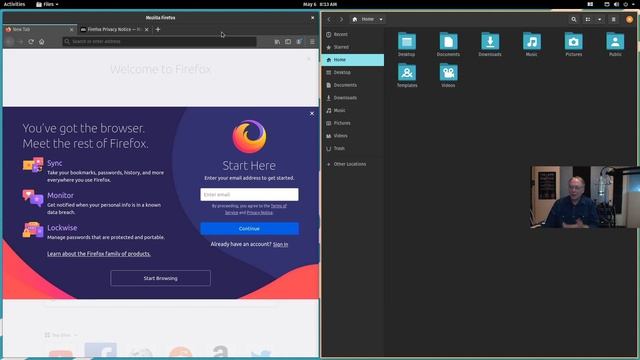640x360 pixels.
Task: Open the Firefox hamburger menu
Action: point(312,42)
